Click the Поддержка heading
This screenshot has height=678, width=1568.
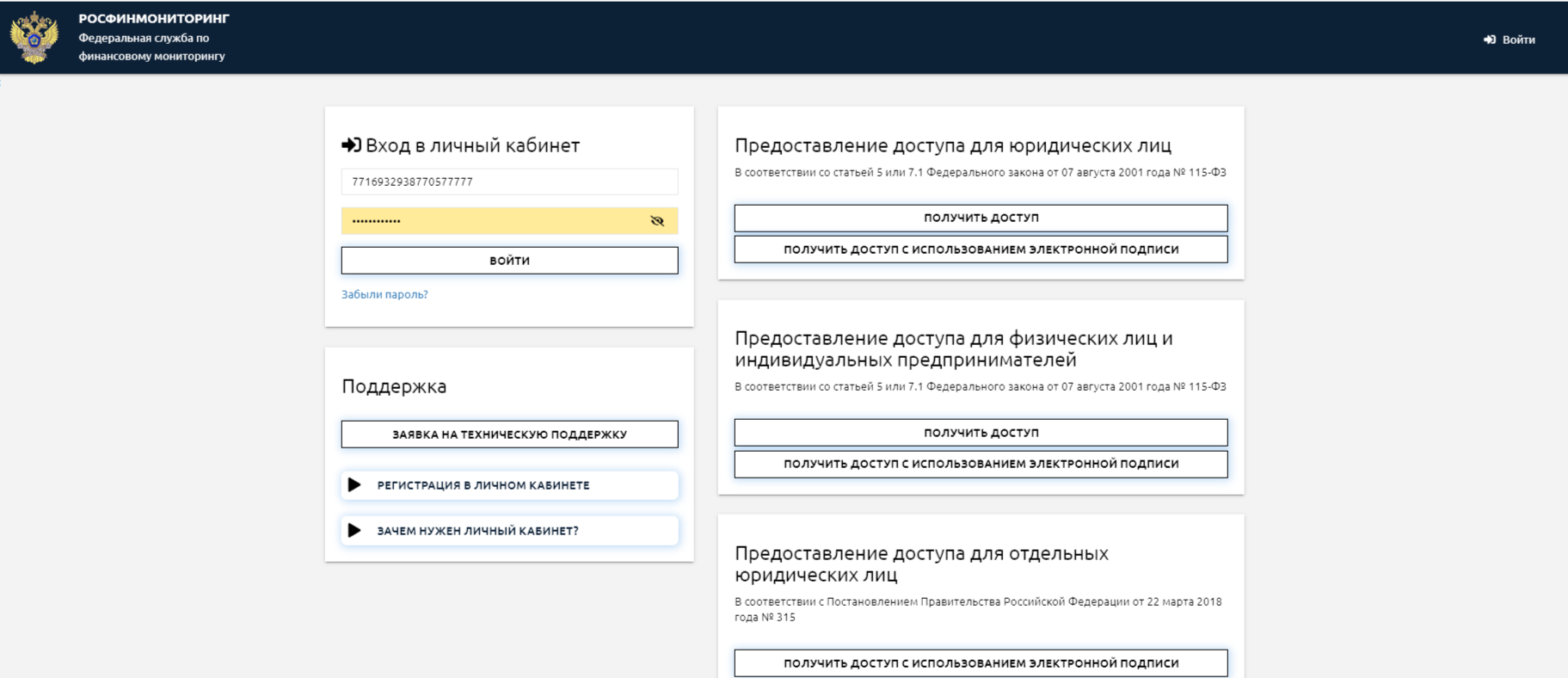(x=394, y=386)
